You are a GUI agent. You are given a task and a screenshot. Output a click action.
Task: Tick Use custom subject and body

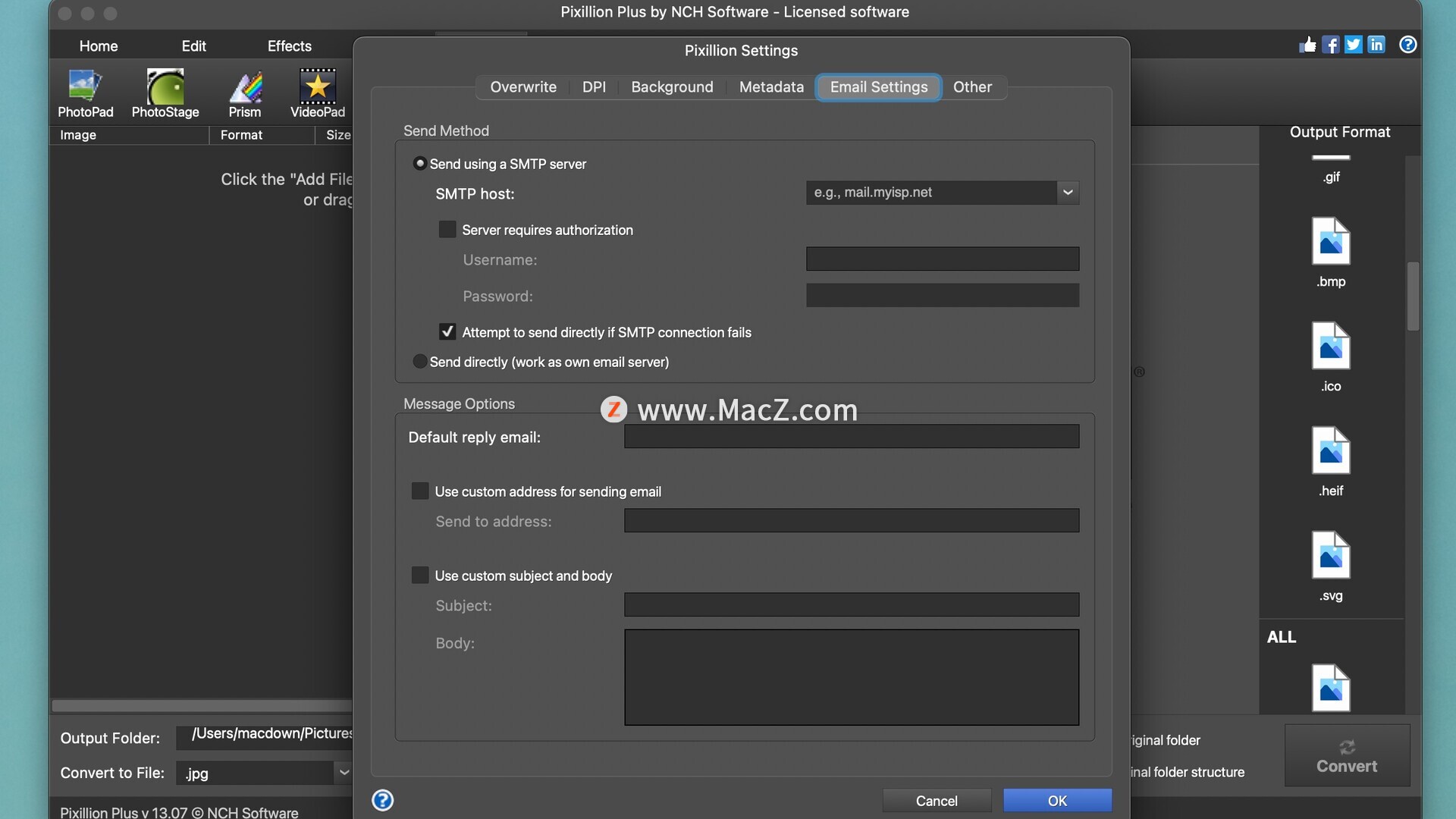[x=420, y=576]
